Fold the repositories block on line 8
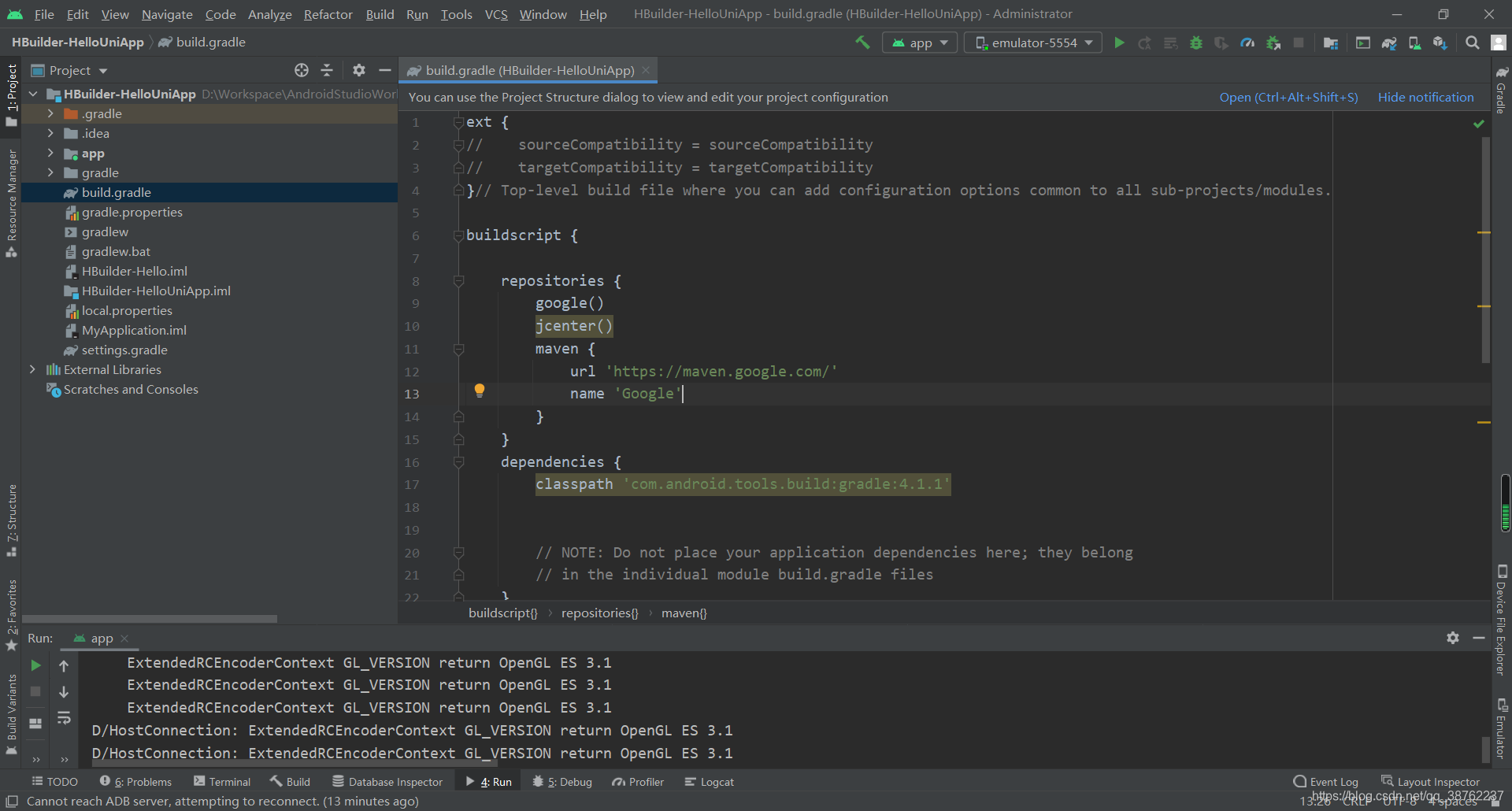This screenshot has height=811, width=1512. tap(458, 281)
